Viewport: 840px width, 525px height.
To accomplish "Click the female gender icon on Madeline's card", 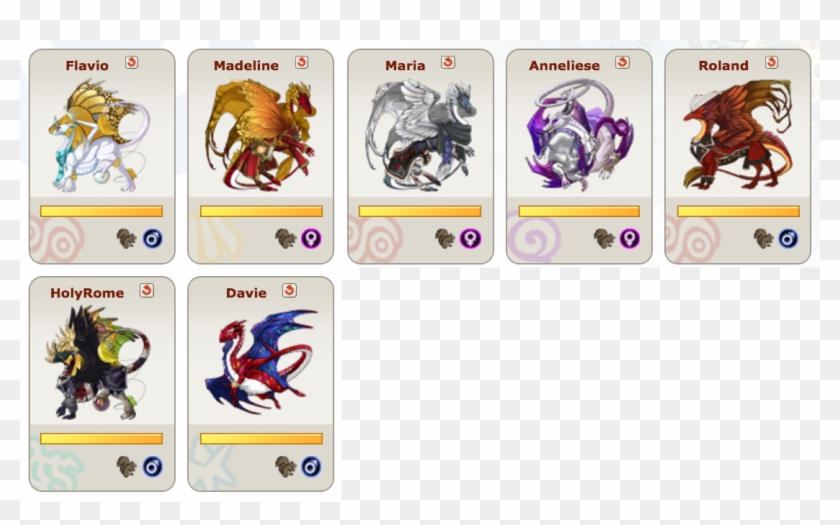I will click(311, 238).
